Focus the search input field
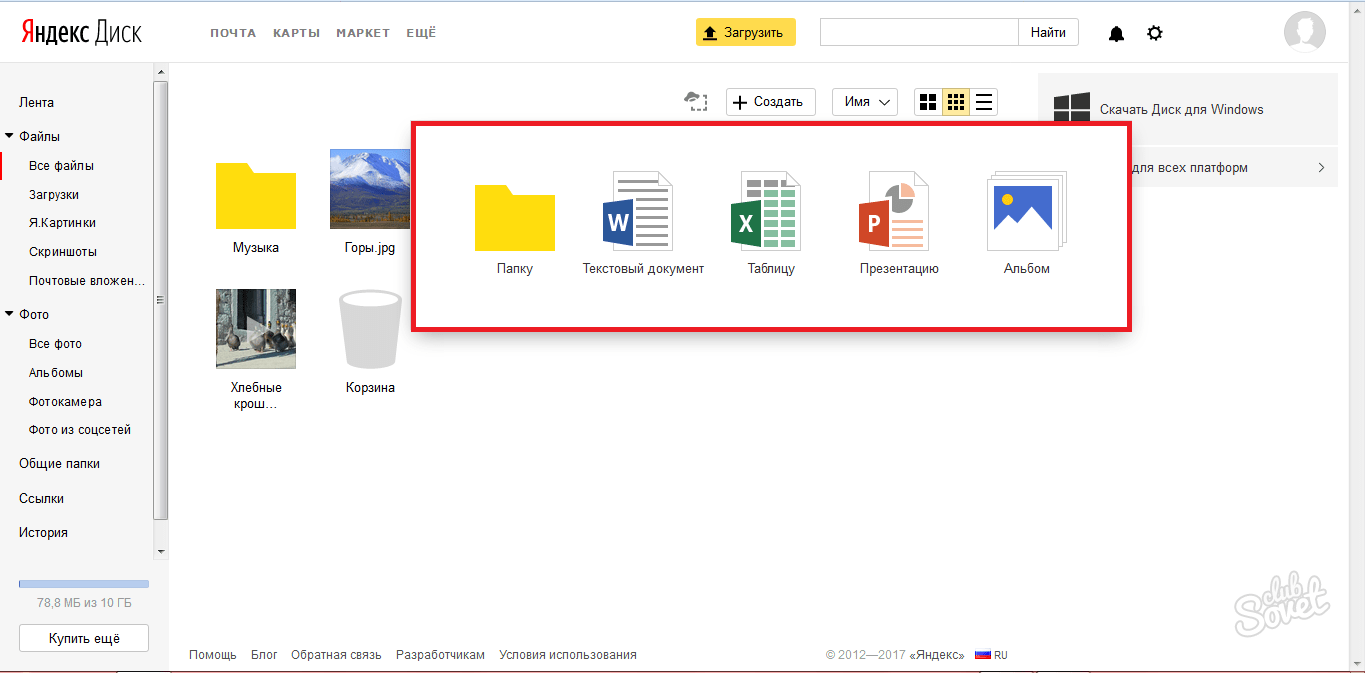This screenshot has width=1365, height=673. (x=919, y=33)
